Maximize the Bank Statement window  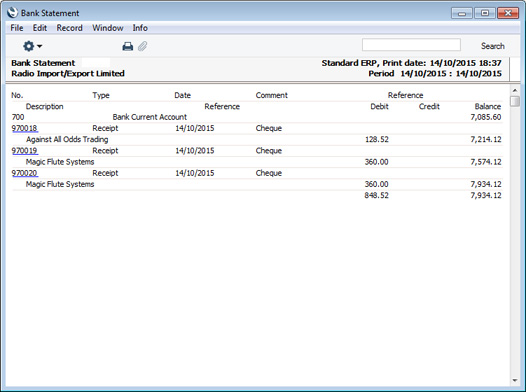pos(485,13)
